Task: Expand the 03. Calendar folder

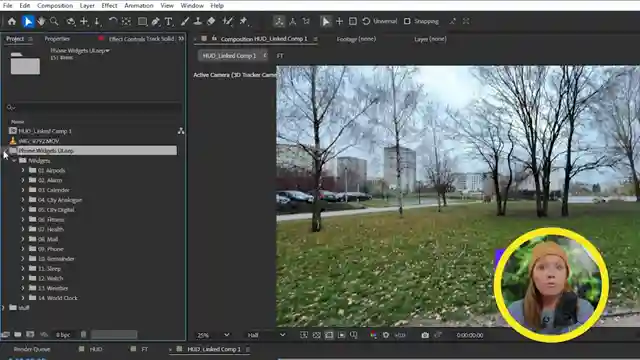Action: 23,190
